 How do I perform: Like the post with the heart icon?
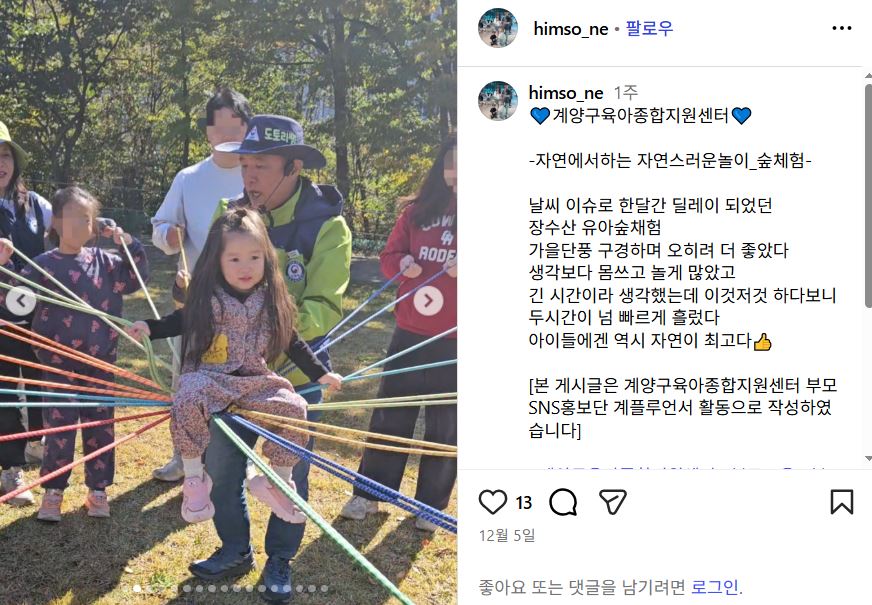point(493,502)
